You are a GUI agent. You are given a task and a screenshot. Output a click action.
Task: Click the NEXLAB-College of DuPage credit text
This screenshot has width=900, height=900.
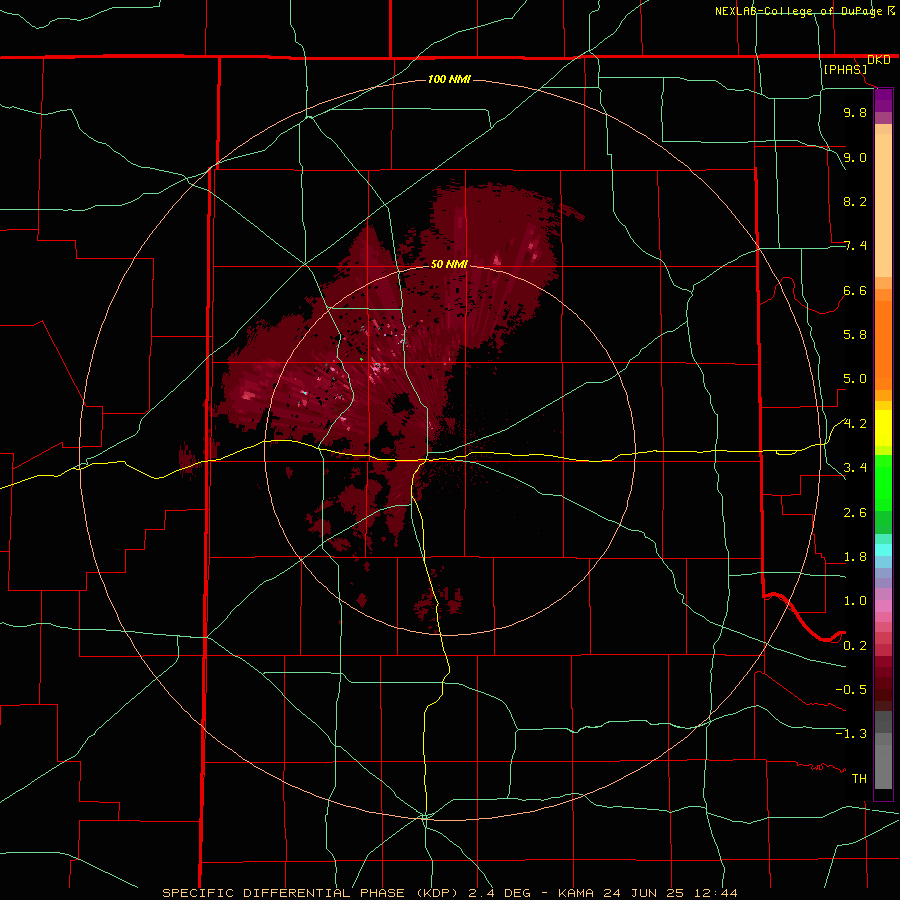pos(800,11)
